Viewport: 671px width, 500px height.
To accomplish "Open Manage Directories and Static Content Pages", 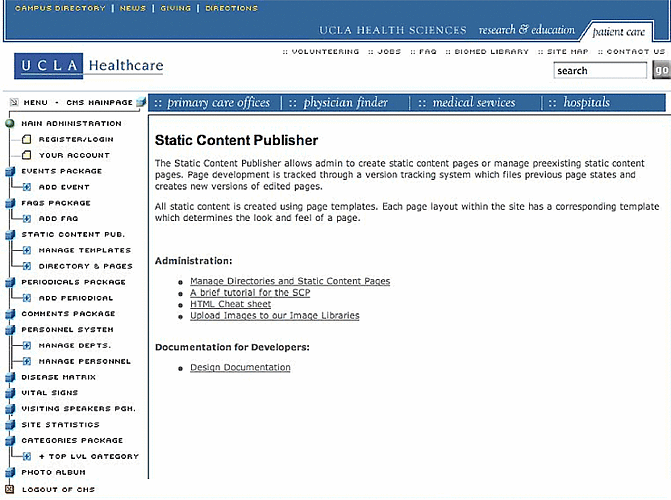I will pyautogui.click(x=290, y=281).
